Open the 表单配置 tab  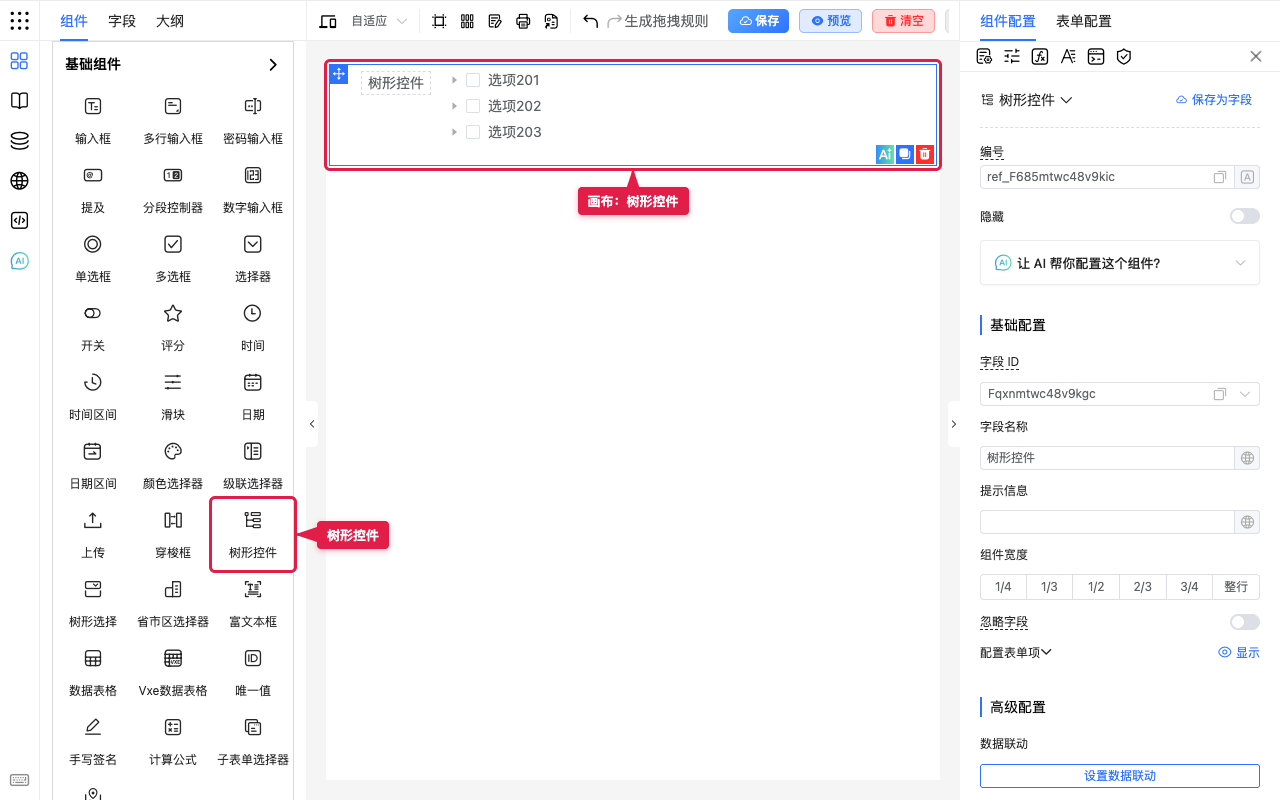click(1083, 21)
